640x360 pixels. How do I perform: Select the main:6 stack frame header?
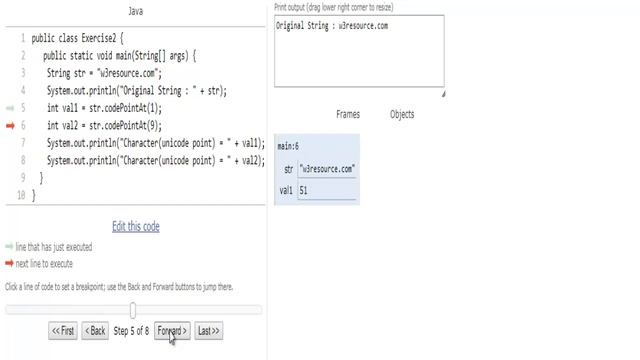(x=288, y=146)
